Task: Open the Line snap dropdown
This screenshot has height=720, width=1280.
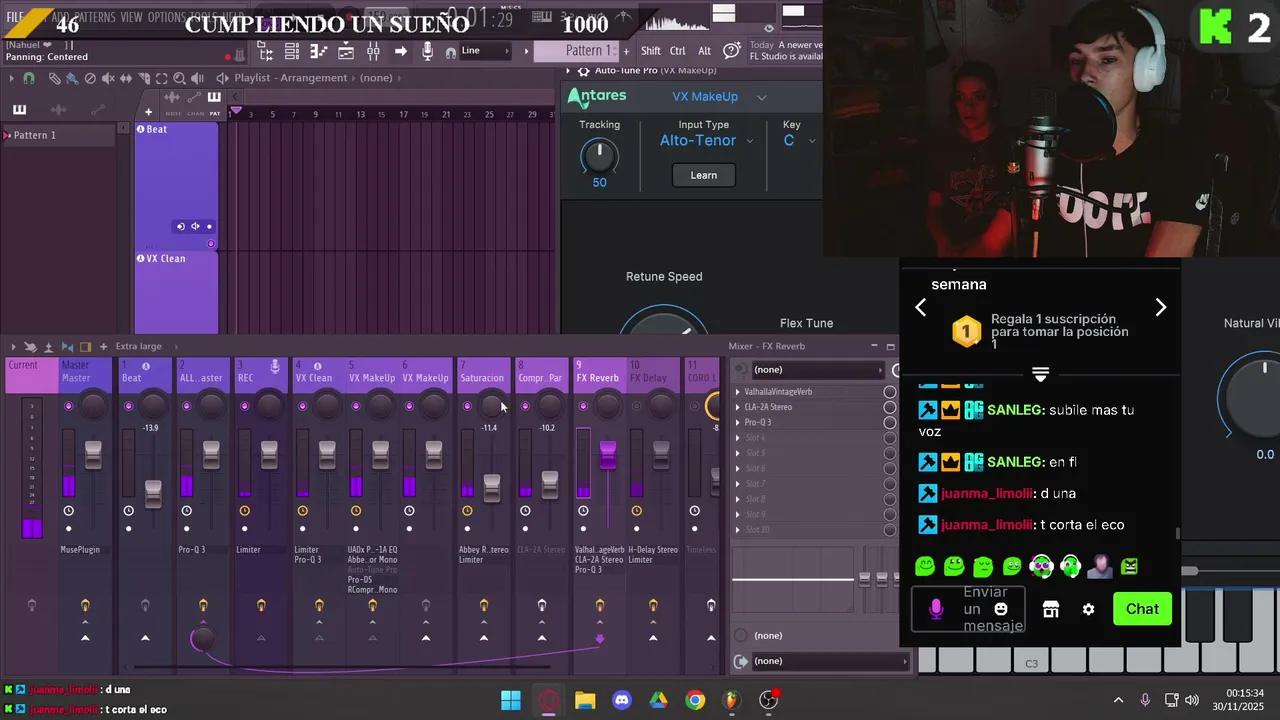Action: [487, 51]
